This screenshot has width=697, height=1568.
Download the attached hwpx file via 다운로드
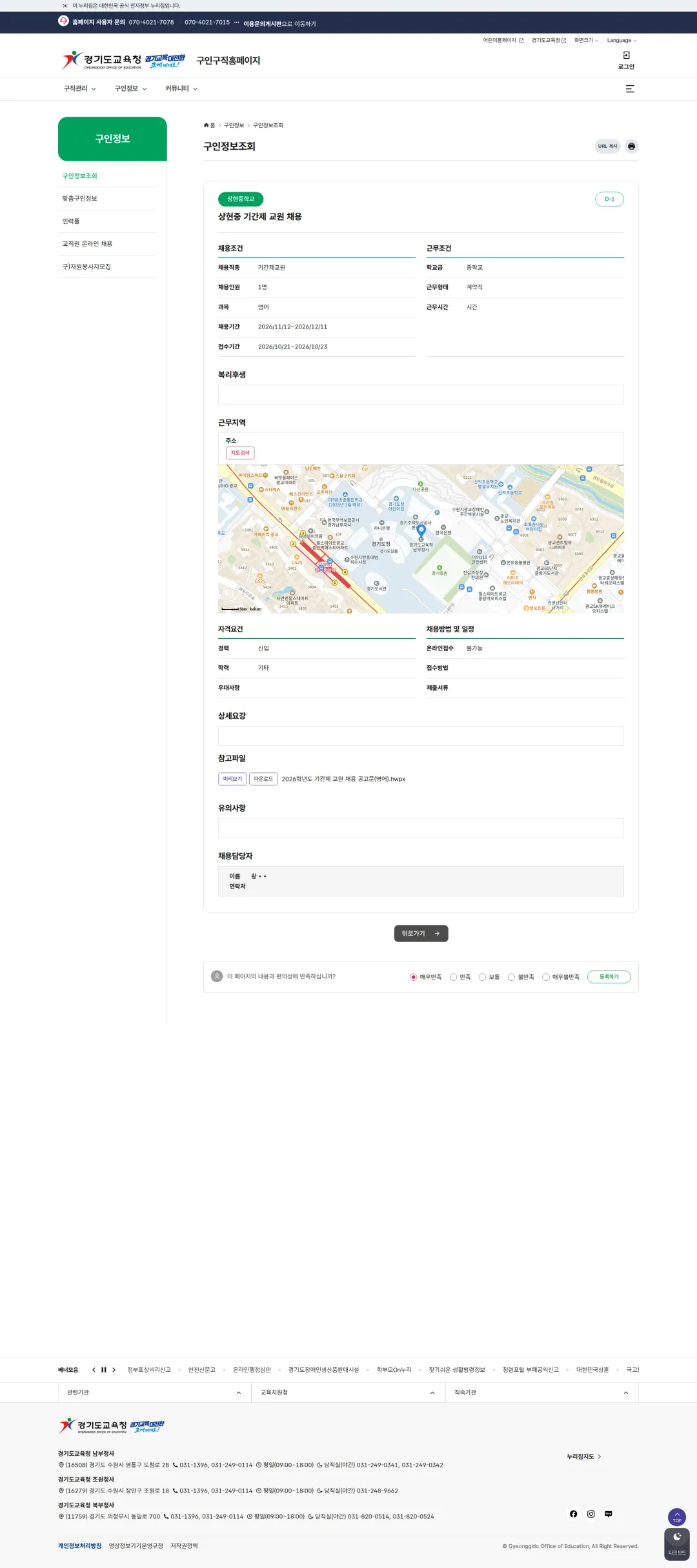pyautogui.click(x=263, y=779)
